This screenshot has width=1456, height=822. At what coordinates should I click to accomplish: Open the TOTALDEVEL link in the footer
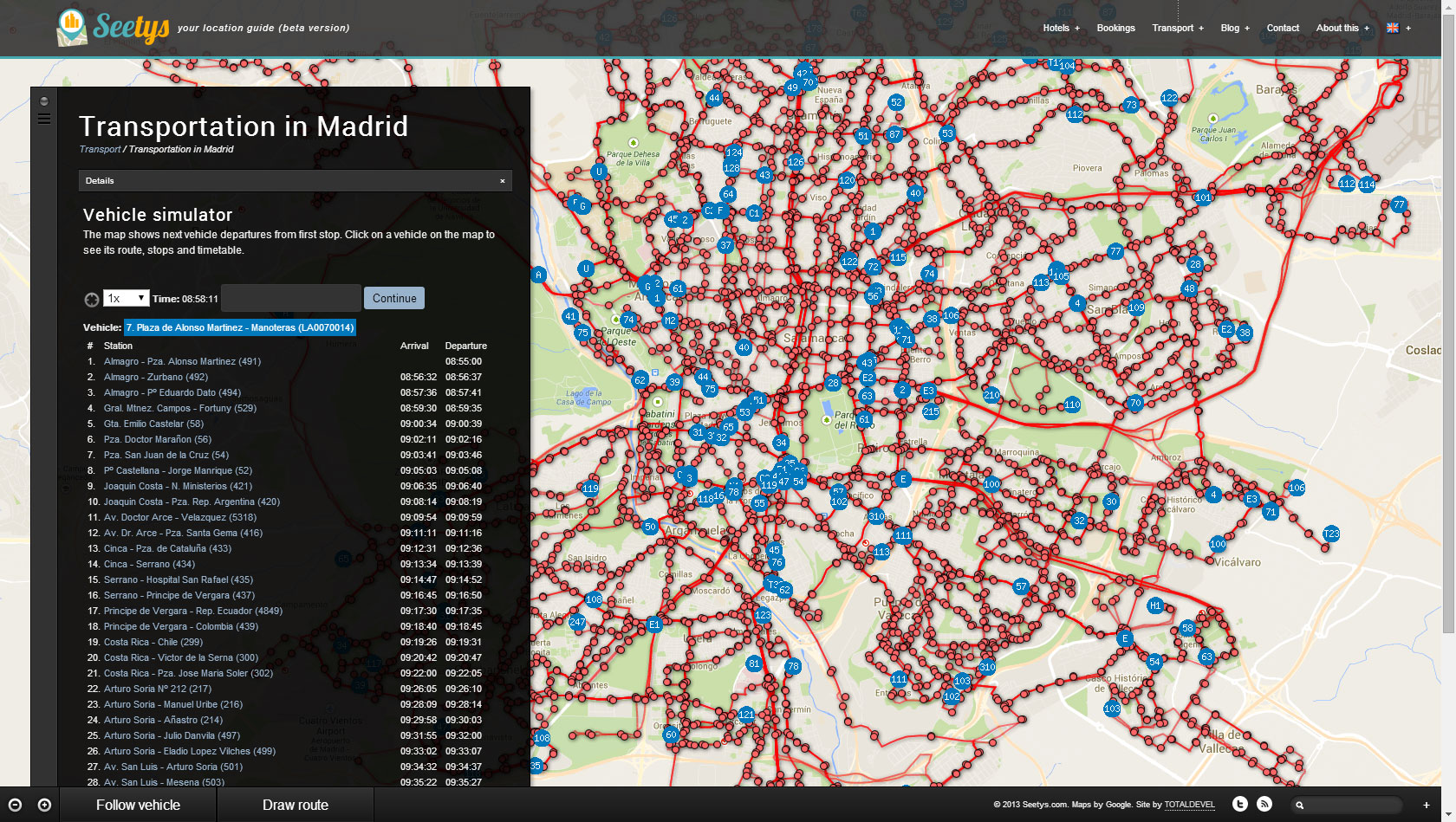tap(1190, 805)
